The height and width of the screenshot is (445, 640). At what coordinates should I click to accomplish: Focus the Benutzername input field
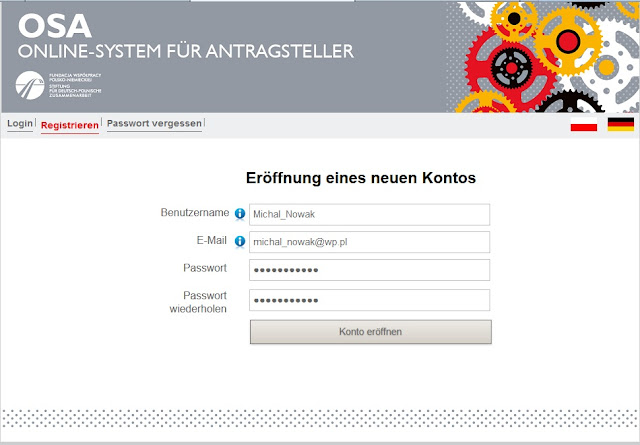pos(369,214)
